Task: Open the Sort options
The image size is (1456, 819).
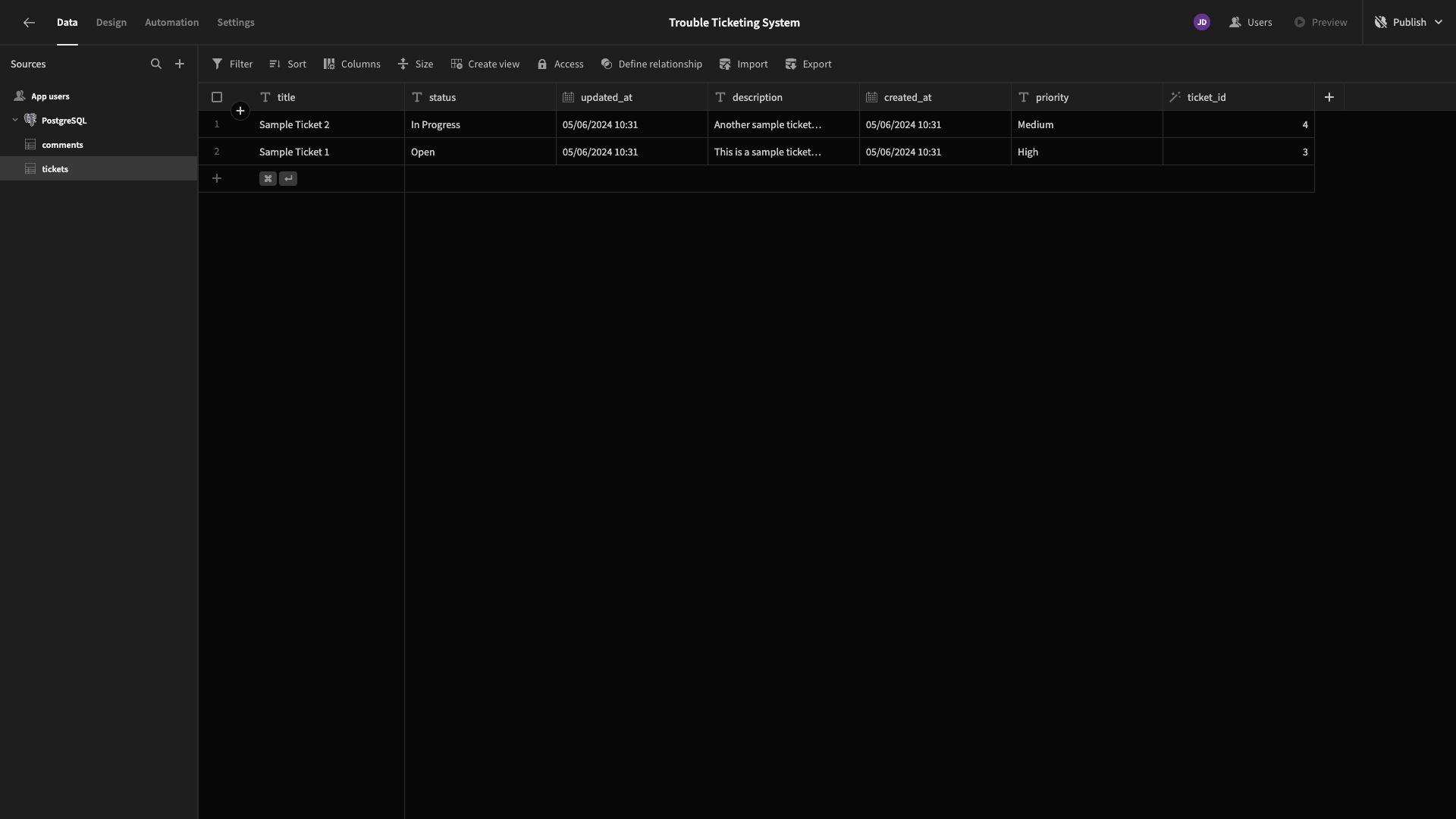Action: [x=287, y=64]
